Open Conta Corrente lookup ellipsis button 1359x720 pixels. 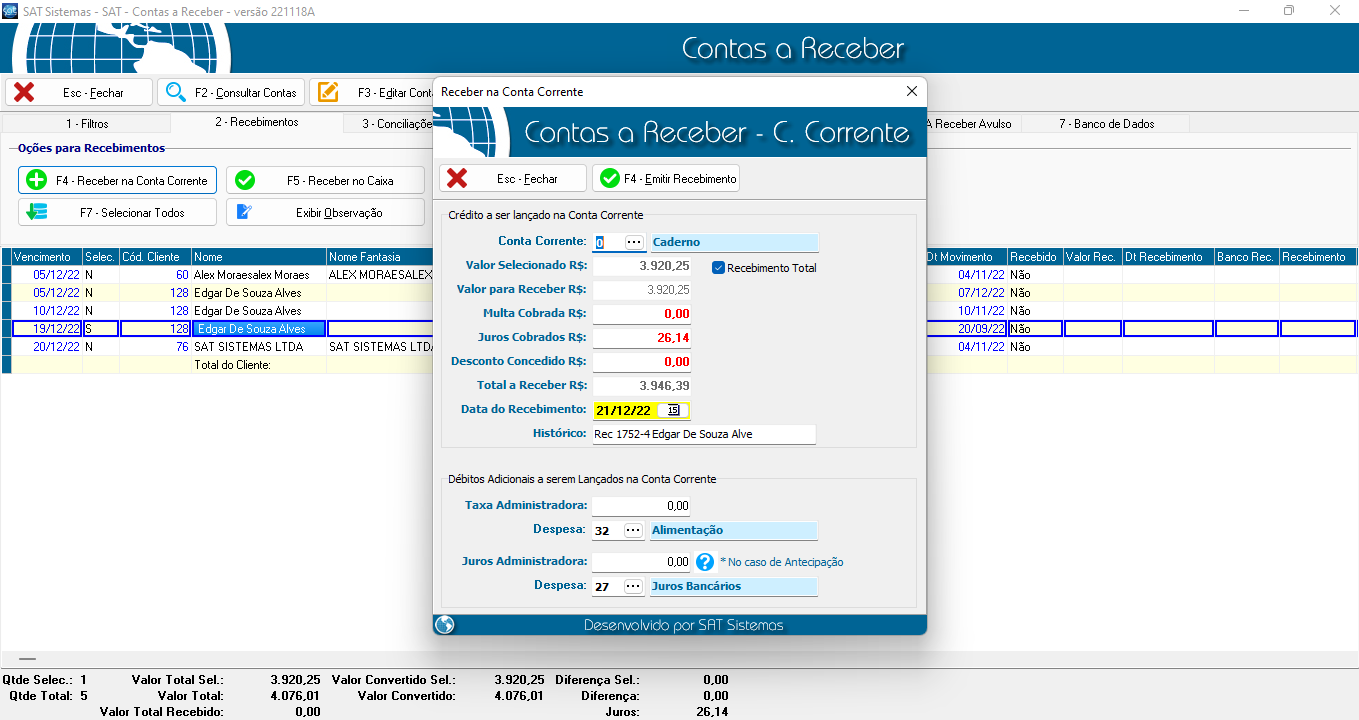coord(633,243)
